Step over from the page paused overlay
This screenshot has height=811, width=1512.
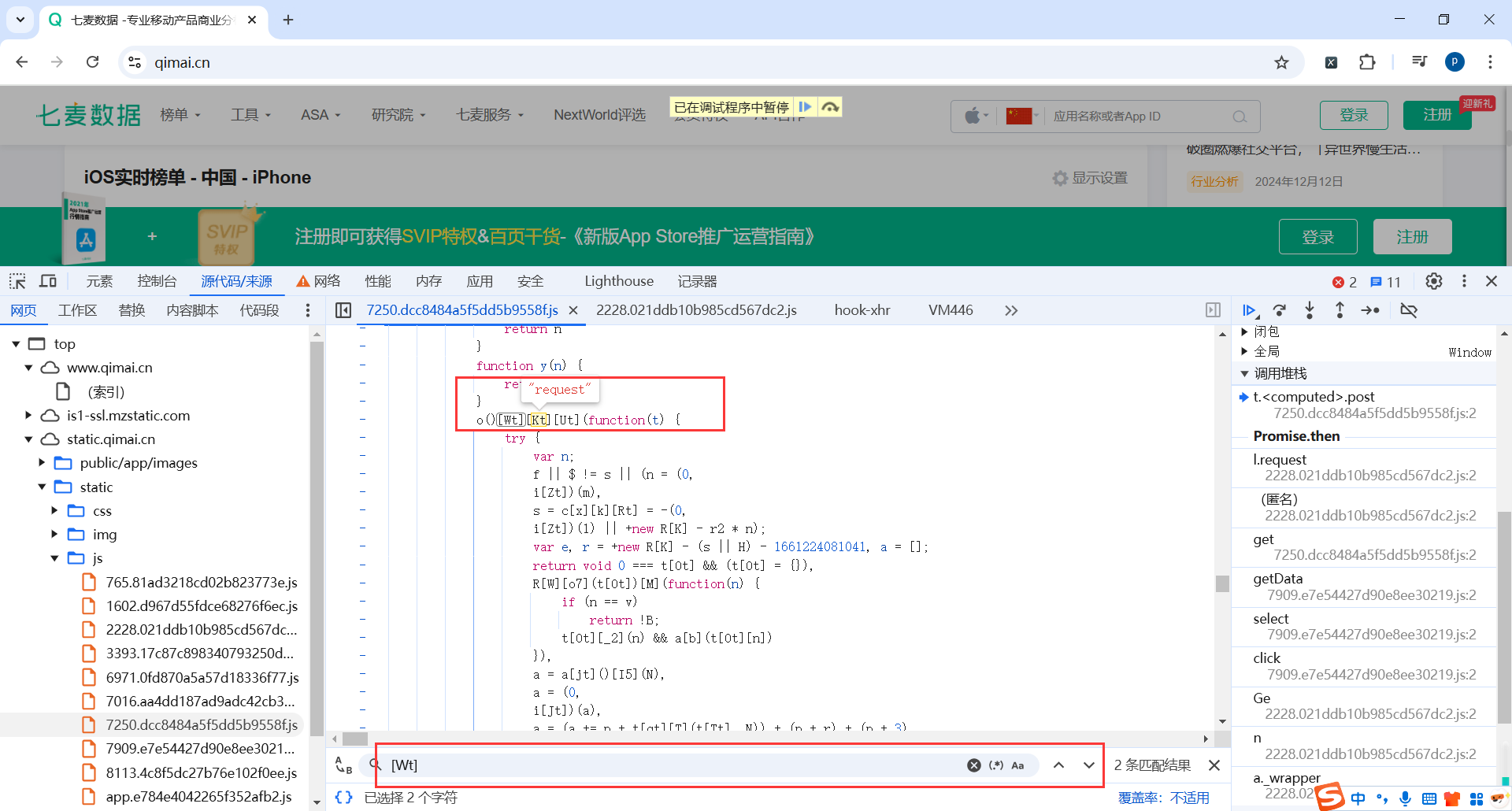coord(830,107)
